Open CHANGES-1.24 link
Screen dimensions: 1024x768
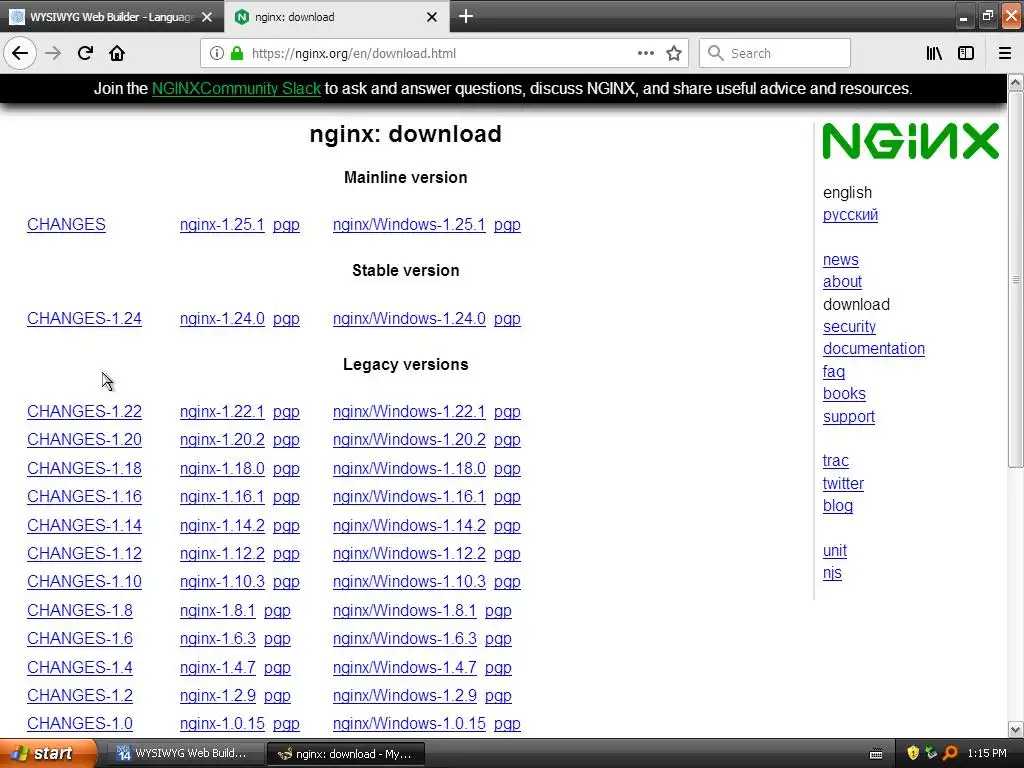[84, 319]
